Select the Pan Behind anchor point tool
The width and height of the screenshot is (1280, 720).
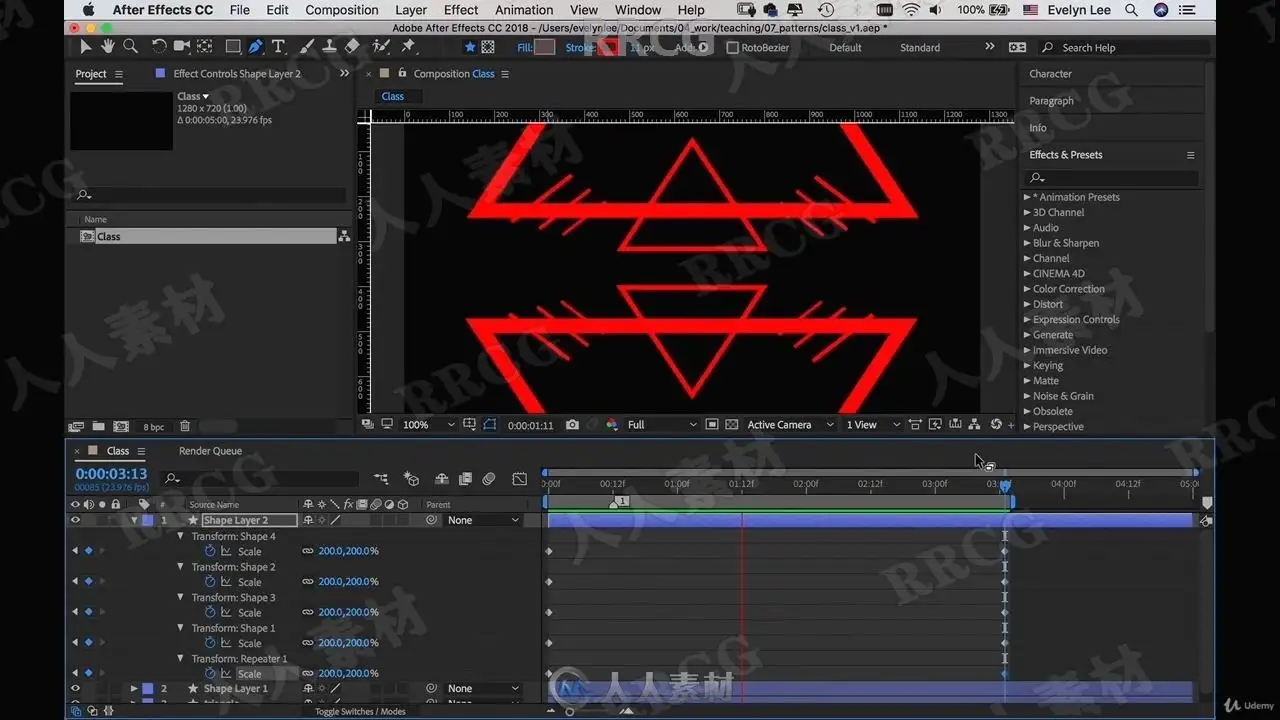tap(204, 47)
